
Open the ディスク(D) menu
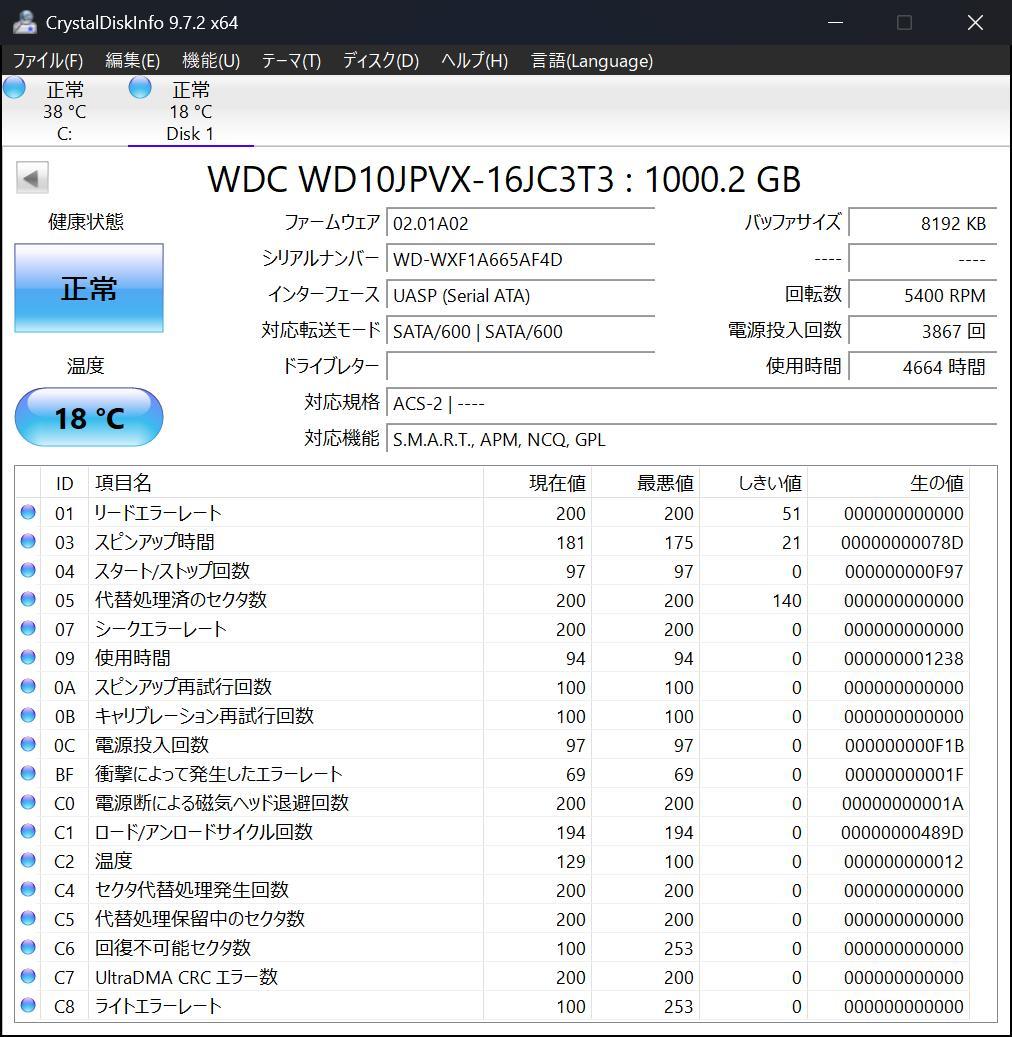381,61
